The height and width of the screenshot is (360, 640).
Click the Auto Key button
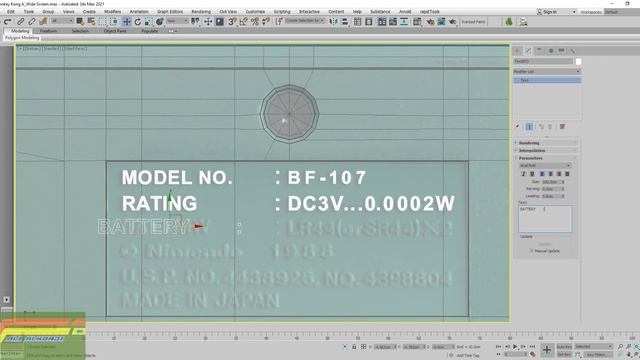[564, 347]
